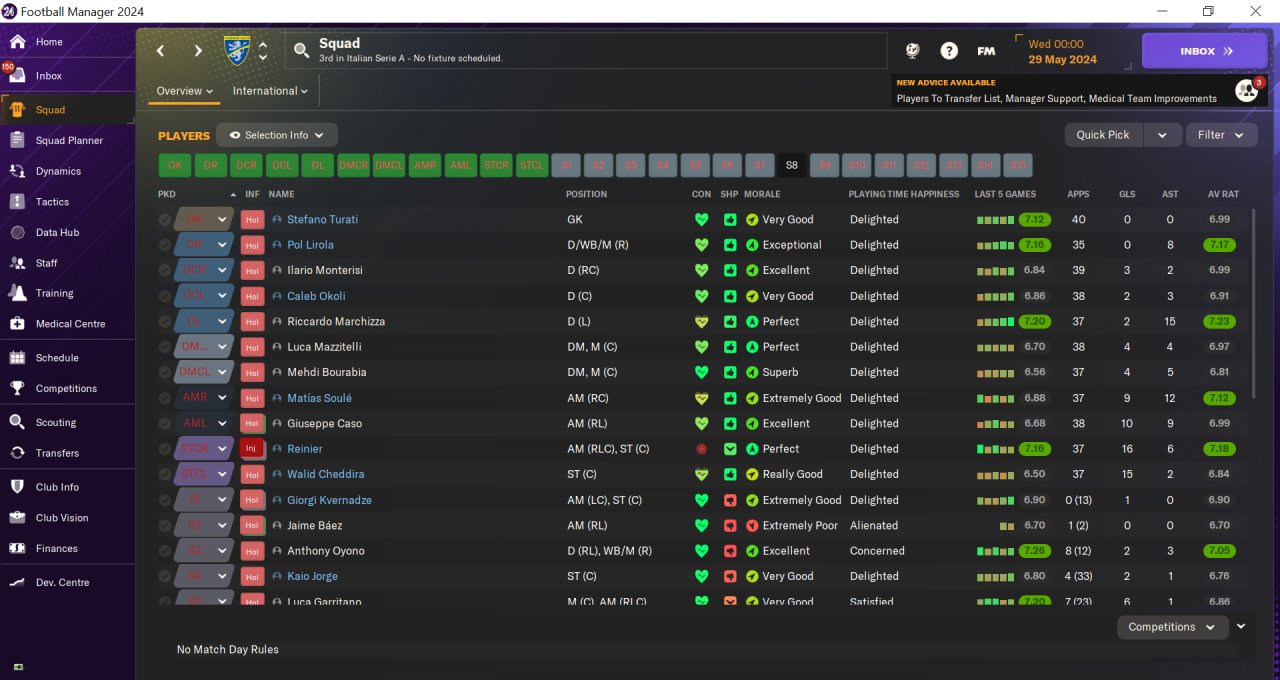Open Walid Cheddira player profile link
1280x680 pixels.
click(x=325, y=474)
